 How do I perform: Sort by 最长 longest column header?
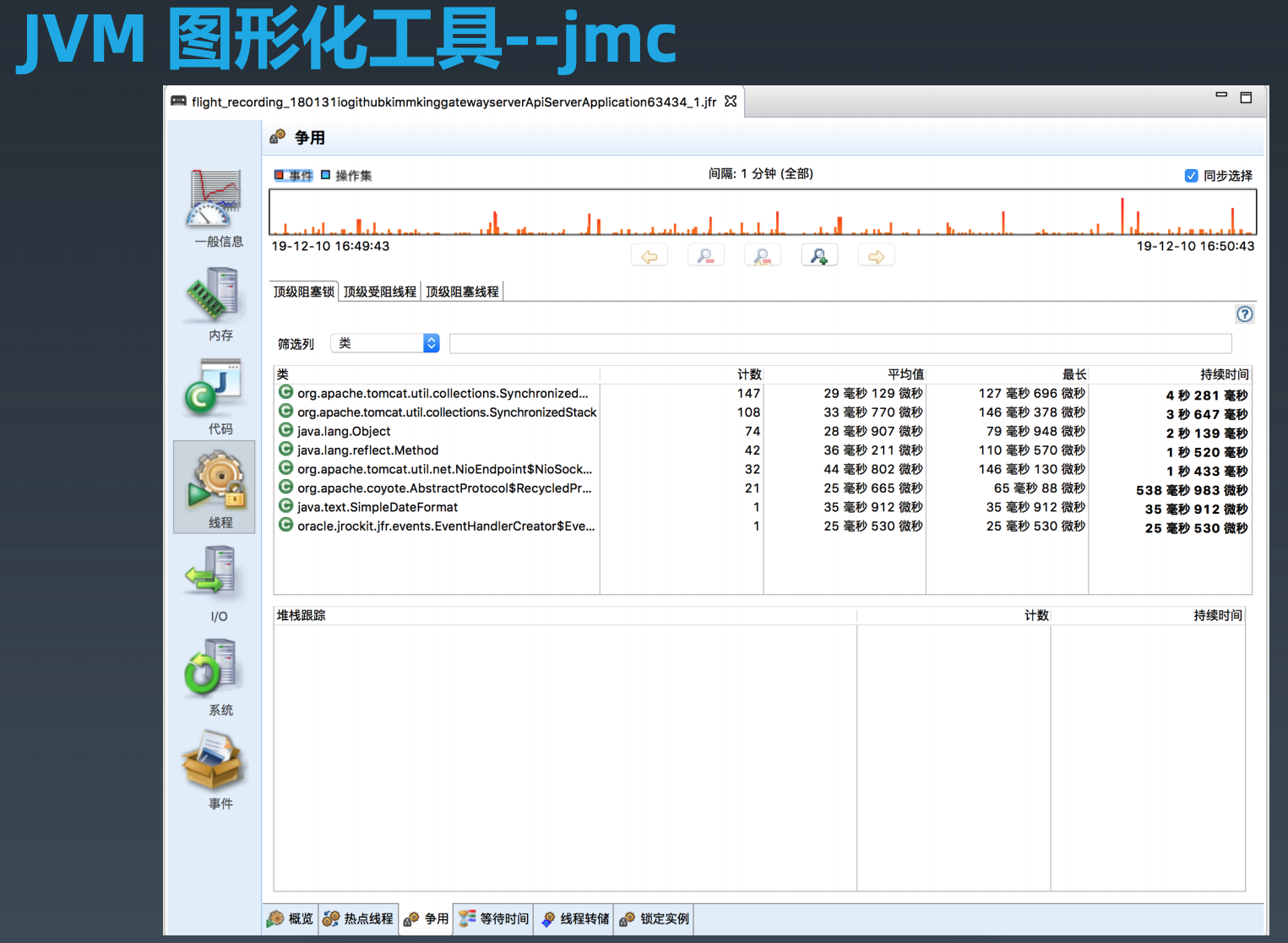(1008, 374)
